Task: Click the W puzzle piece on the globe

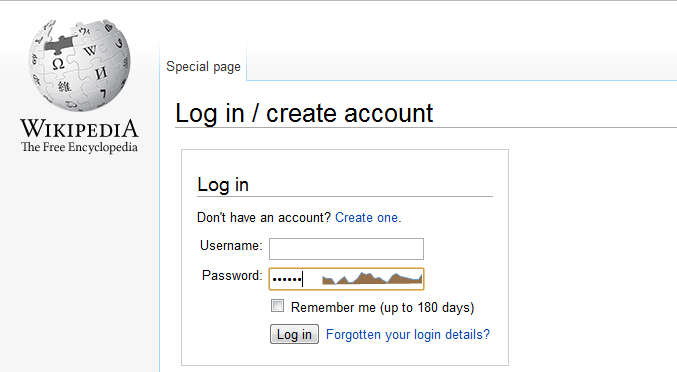Action: [90, 50]
